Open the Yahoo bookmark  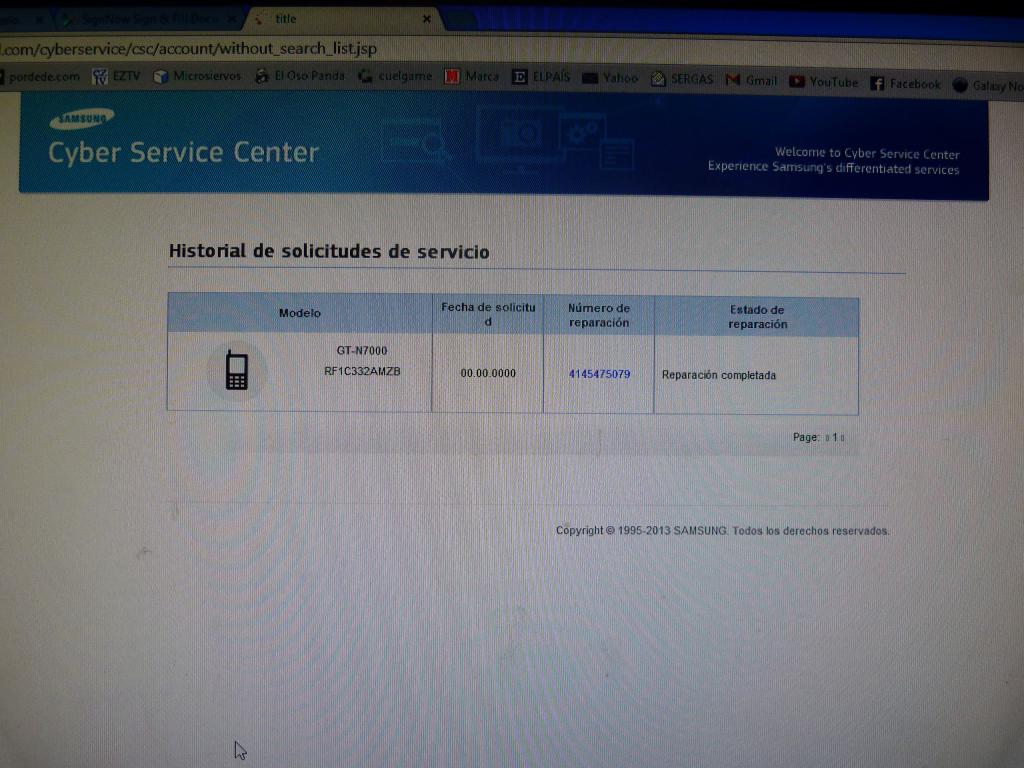[x=611, y=78]
